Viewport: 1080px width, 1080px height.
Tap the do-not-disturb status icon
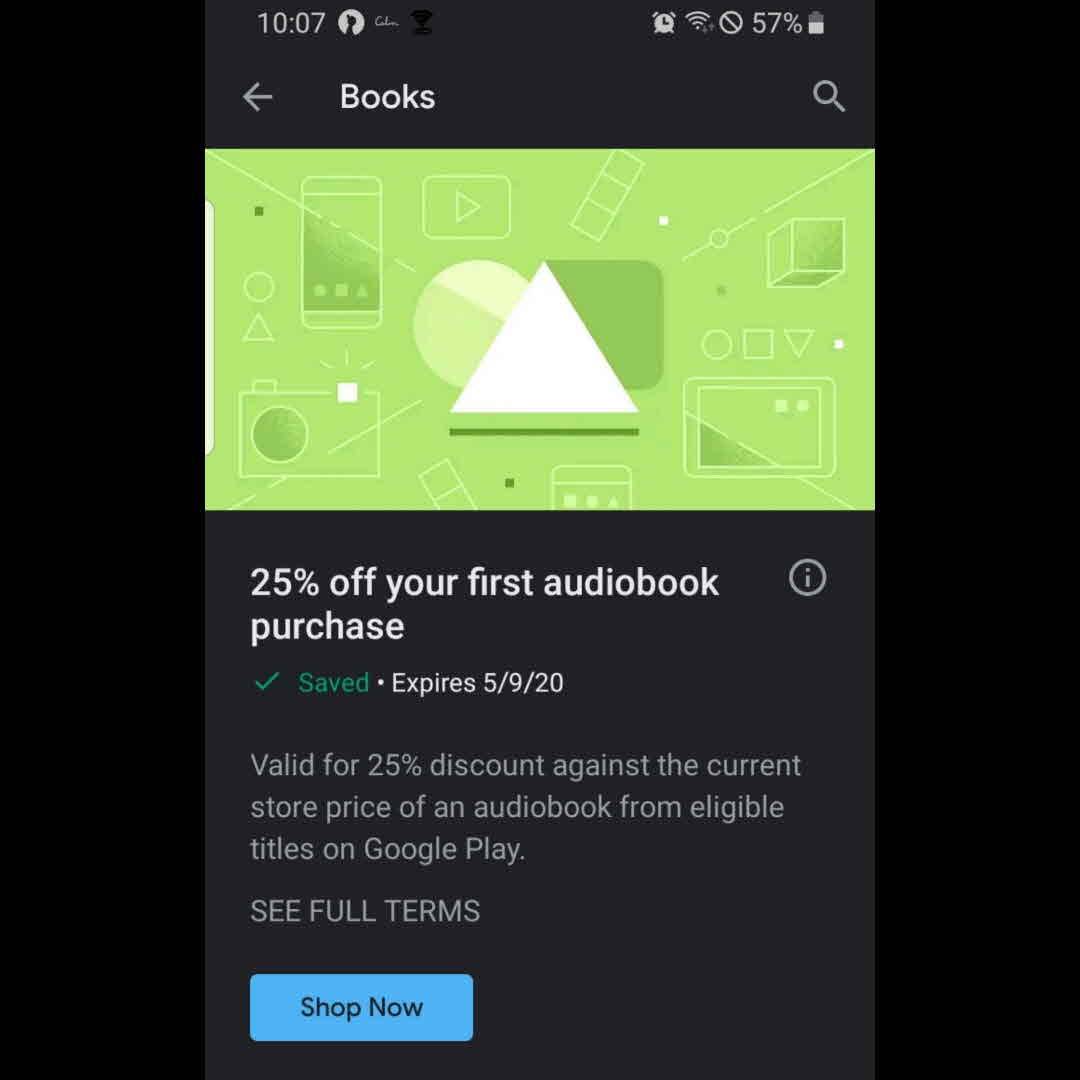point(731,23)
